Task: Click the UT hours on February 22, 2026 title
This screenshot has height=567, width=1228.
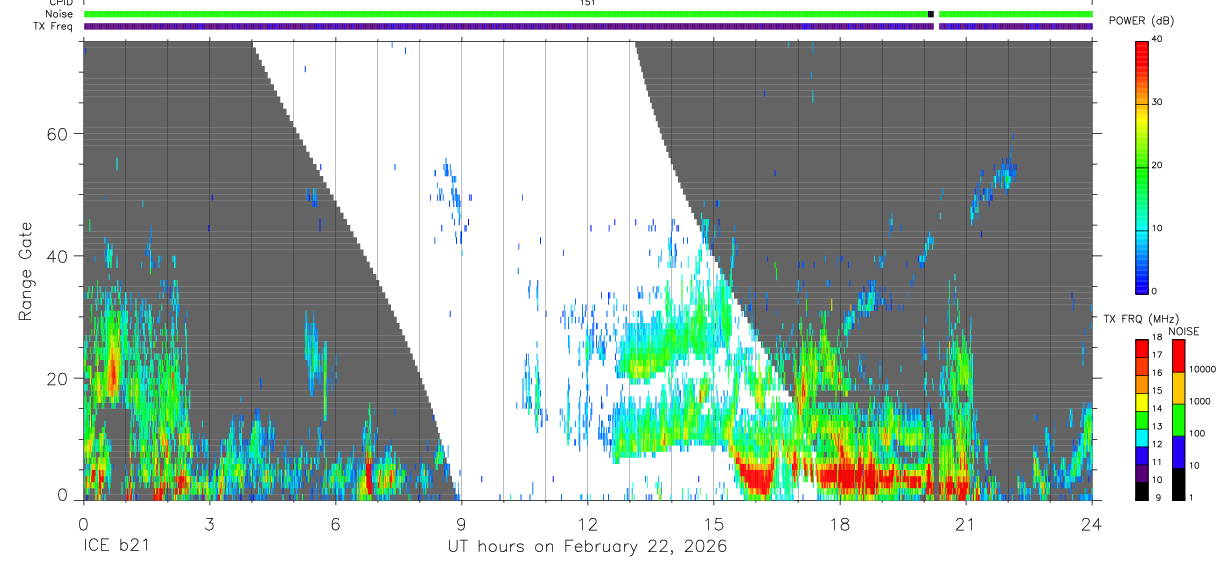Action: [587, 547]
